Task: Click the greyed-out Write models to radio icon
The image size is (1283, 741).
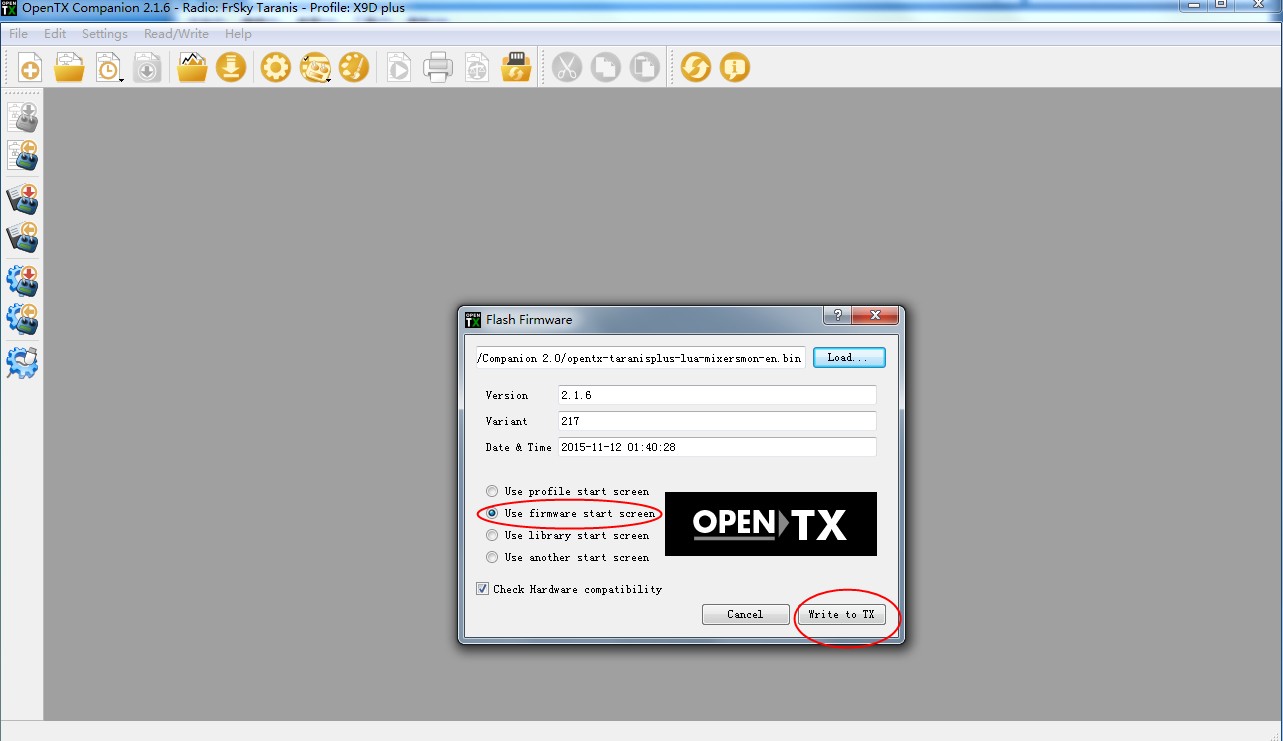Action: (x=22, y=117)
